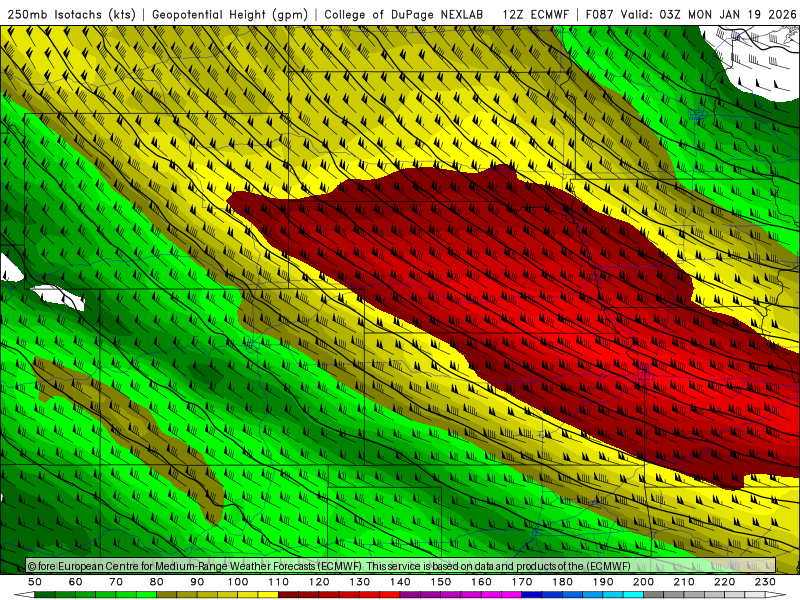800x600 pixels.
Task: Click the 70 label on the color scale
Action: pos(116,582)
